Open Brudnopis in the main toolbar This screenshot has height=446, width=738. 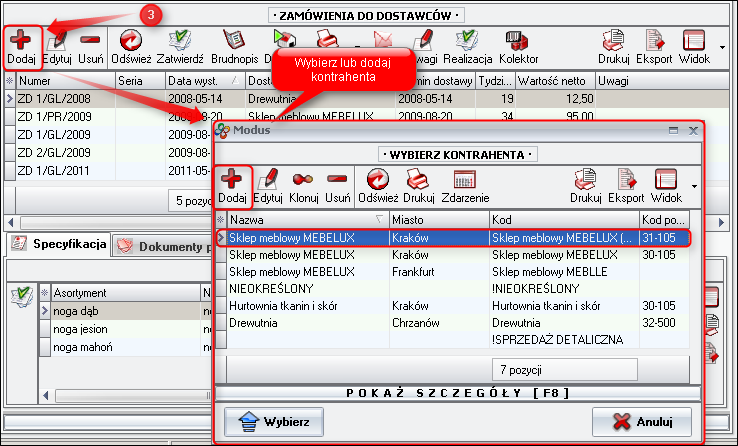tap(233, 46)
